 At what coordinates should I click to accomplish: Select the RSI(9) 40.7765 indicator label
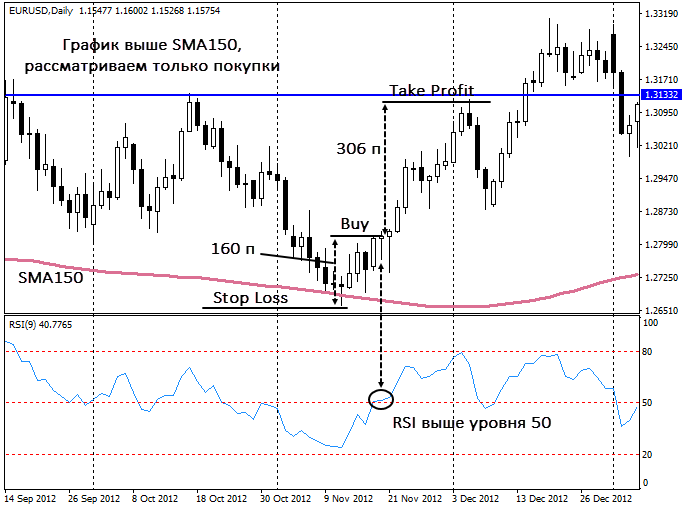[x=40, y=325]
